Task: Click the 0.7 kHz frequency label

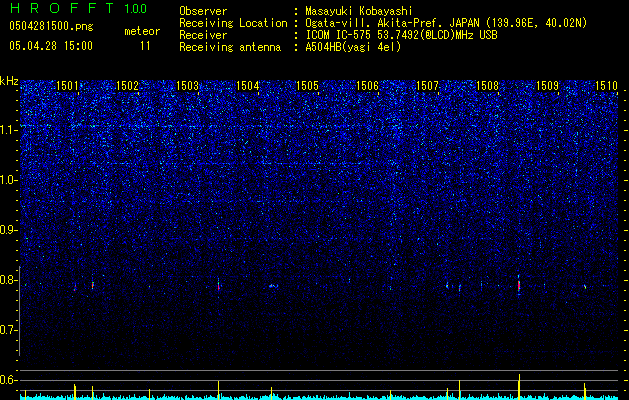Action: click(x=8, y=330)
